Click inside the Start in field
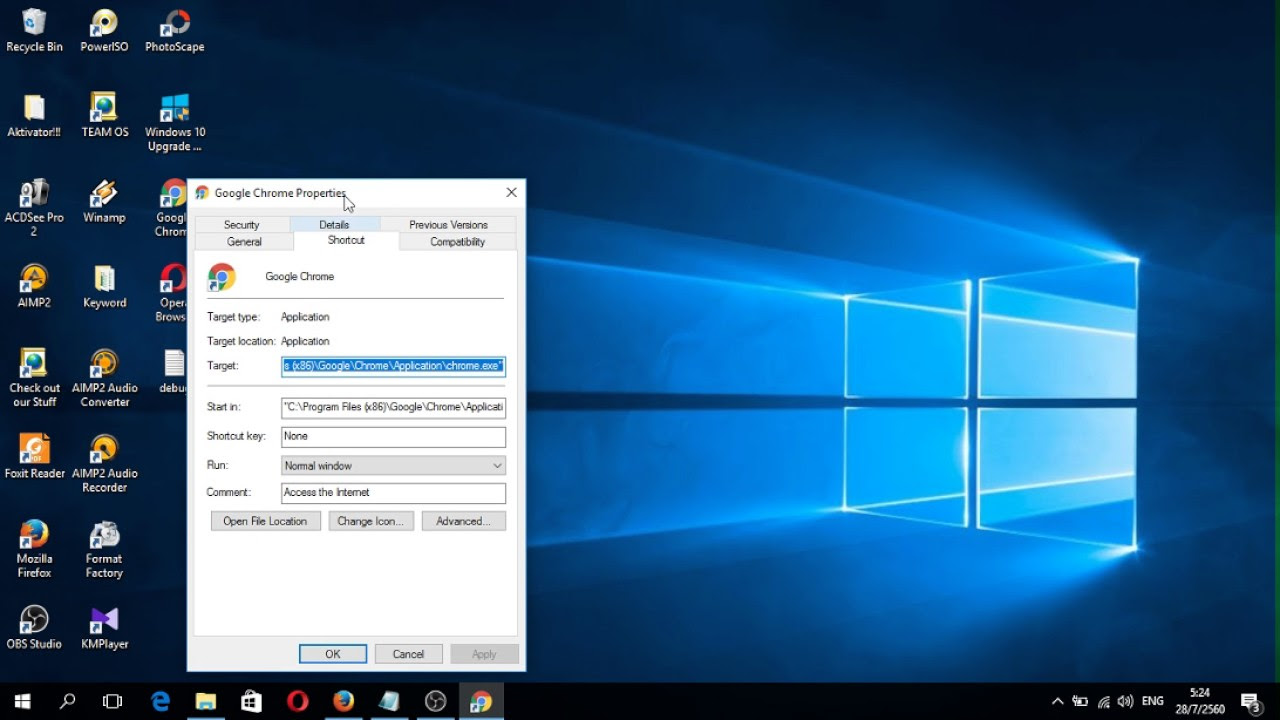 click(x=393, y=407)
